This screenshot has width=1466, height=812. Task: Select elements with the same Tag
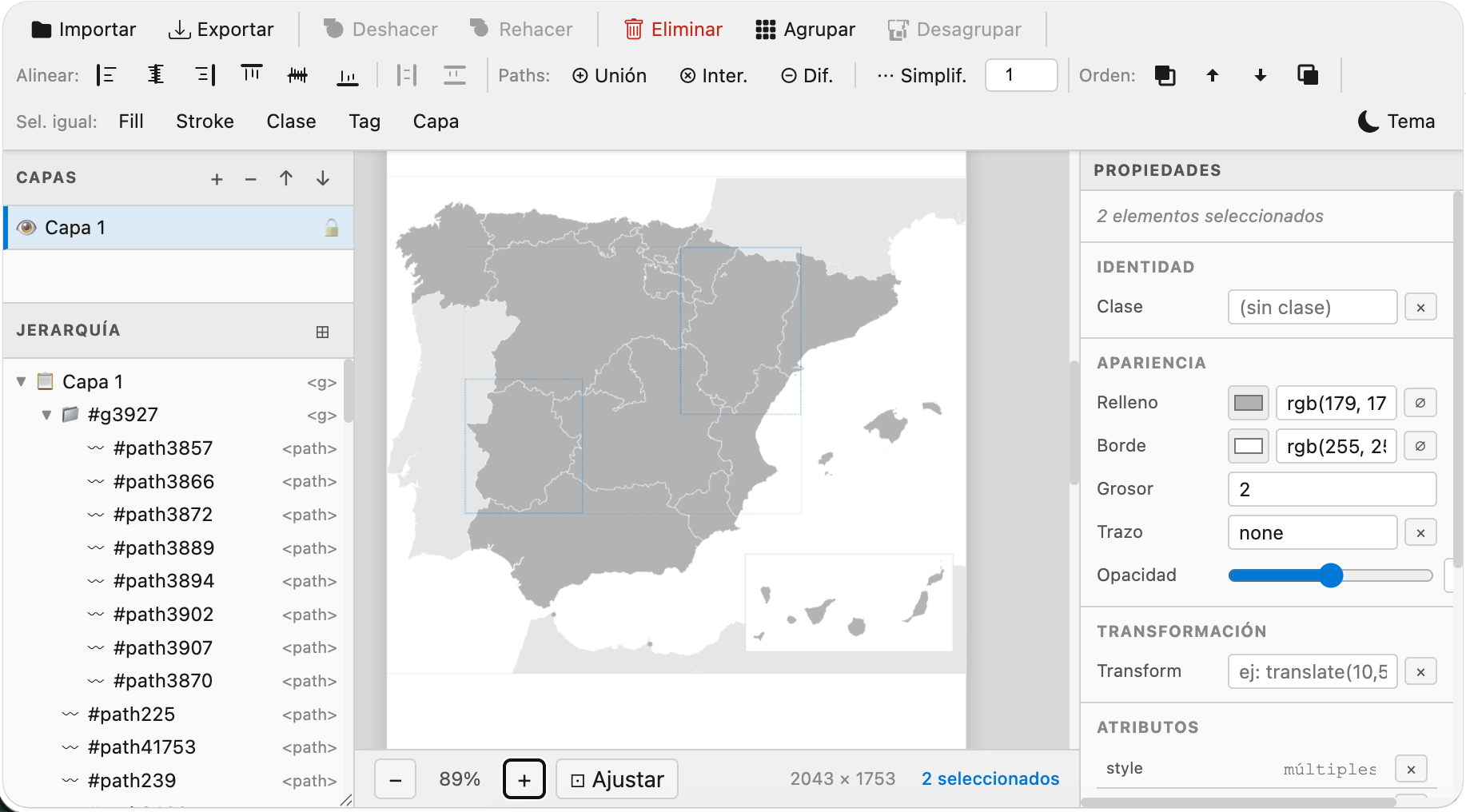(x=365, y=121)
